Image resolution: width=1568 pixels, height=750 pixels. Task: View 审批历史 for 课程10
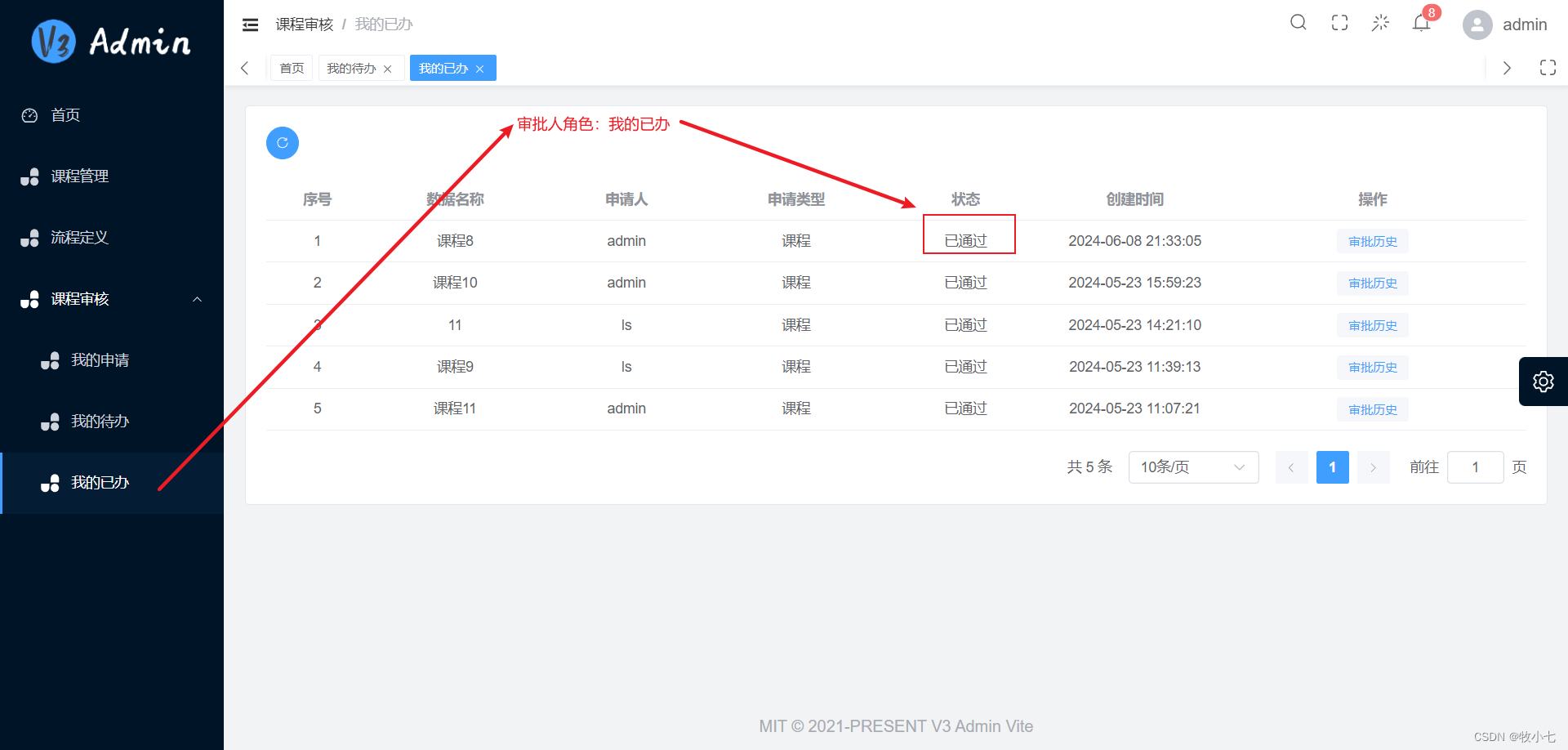tap(1372, 283)
